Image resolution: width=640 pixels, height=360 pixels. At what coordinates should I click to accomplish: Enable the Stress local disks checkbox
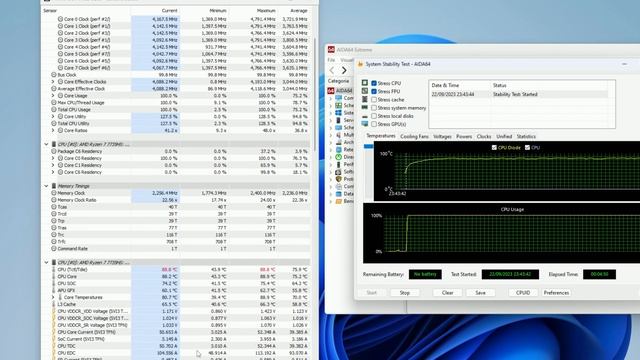[x=374, y=116]
